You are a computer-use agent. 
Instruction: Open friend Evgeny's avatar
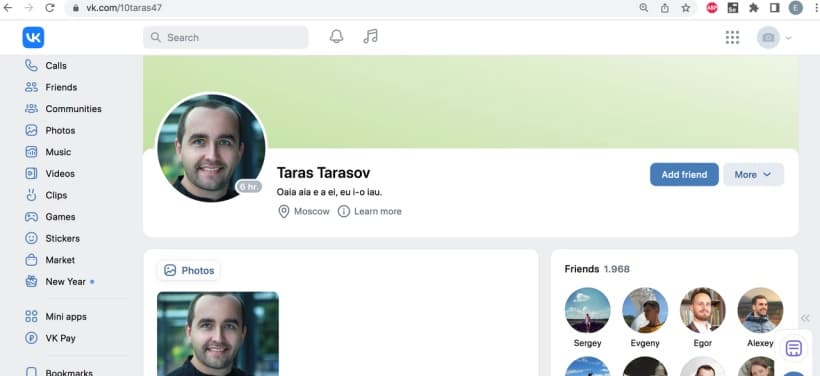645,310
